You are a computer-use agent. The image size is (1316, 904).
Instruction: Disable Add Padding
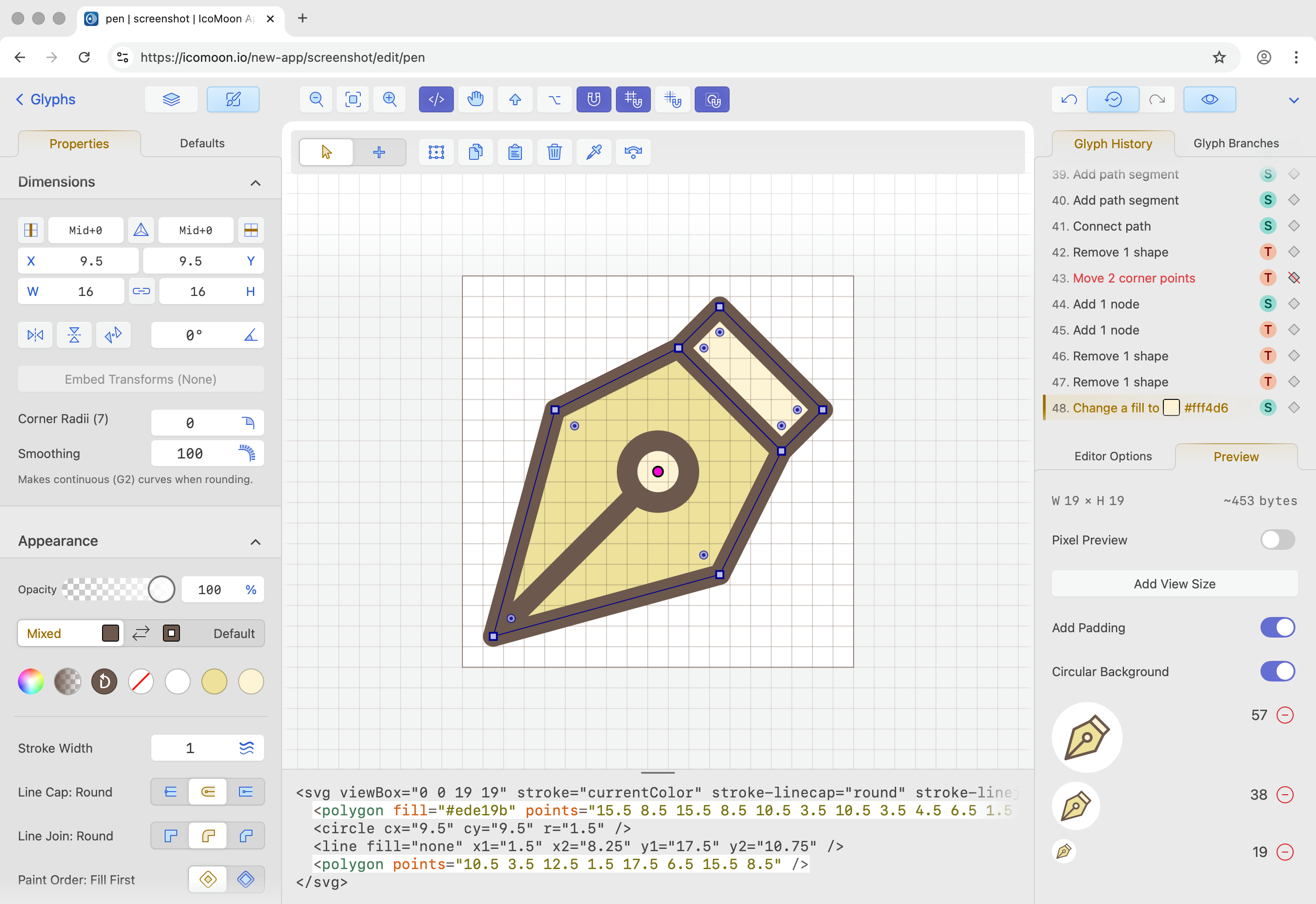pos(1278,627)
